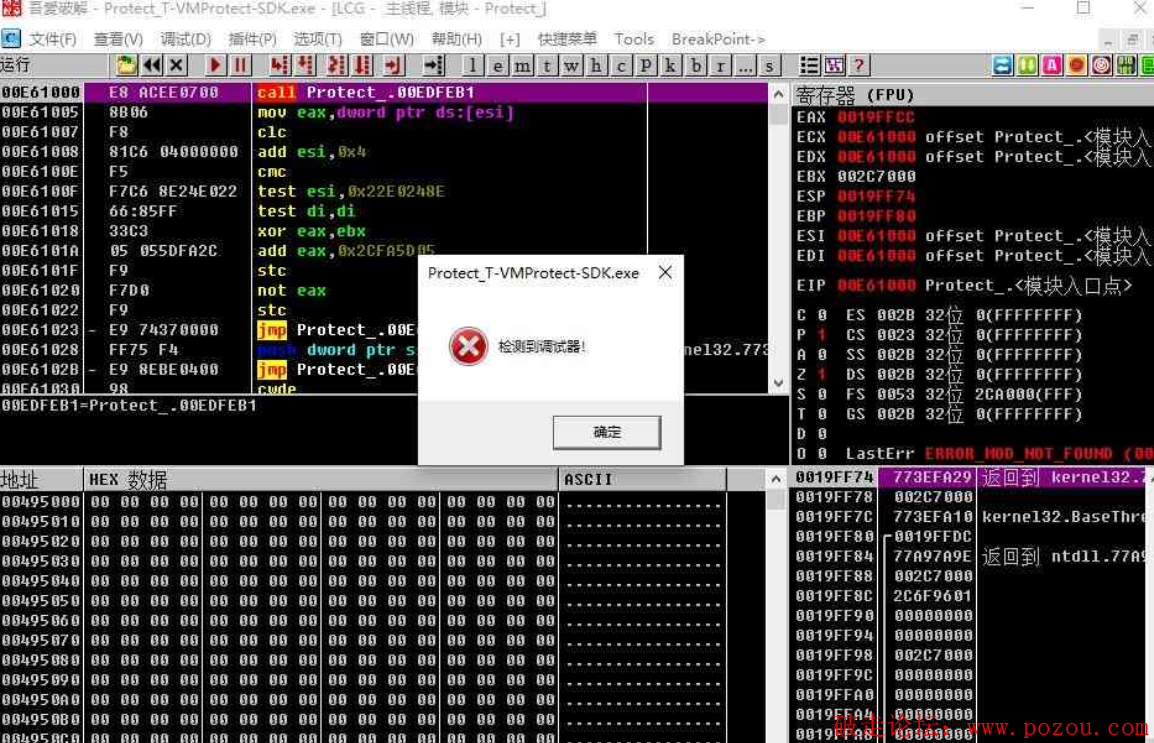Pause execution with the red pause icon
The height and width of the screenshot is (743, 1154).
pyautogui.click(x=240, y=65)
